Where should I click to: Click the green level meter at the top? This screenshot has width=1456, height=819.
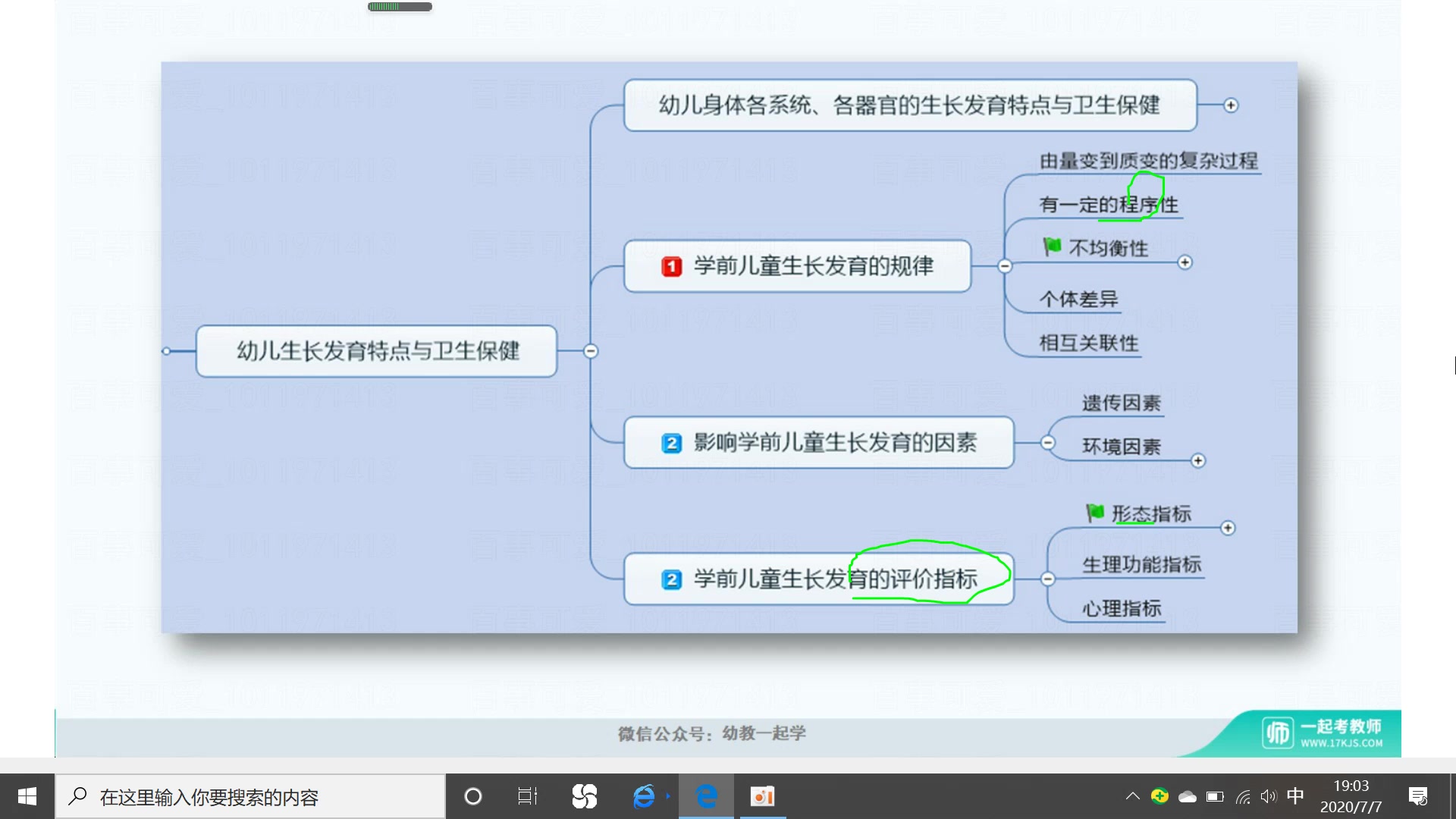[x=400, y=7]
